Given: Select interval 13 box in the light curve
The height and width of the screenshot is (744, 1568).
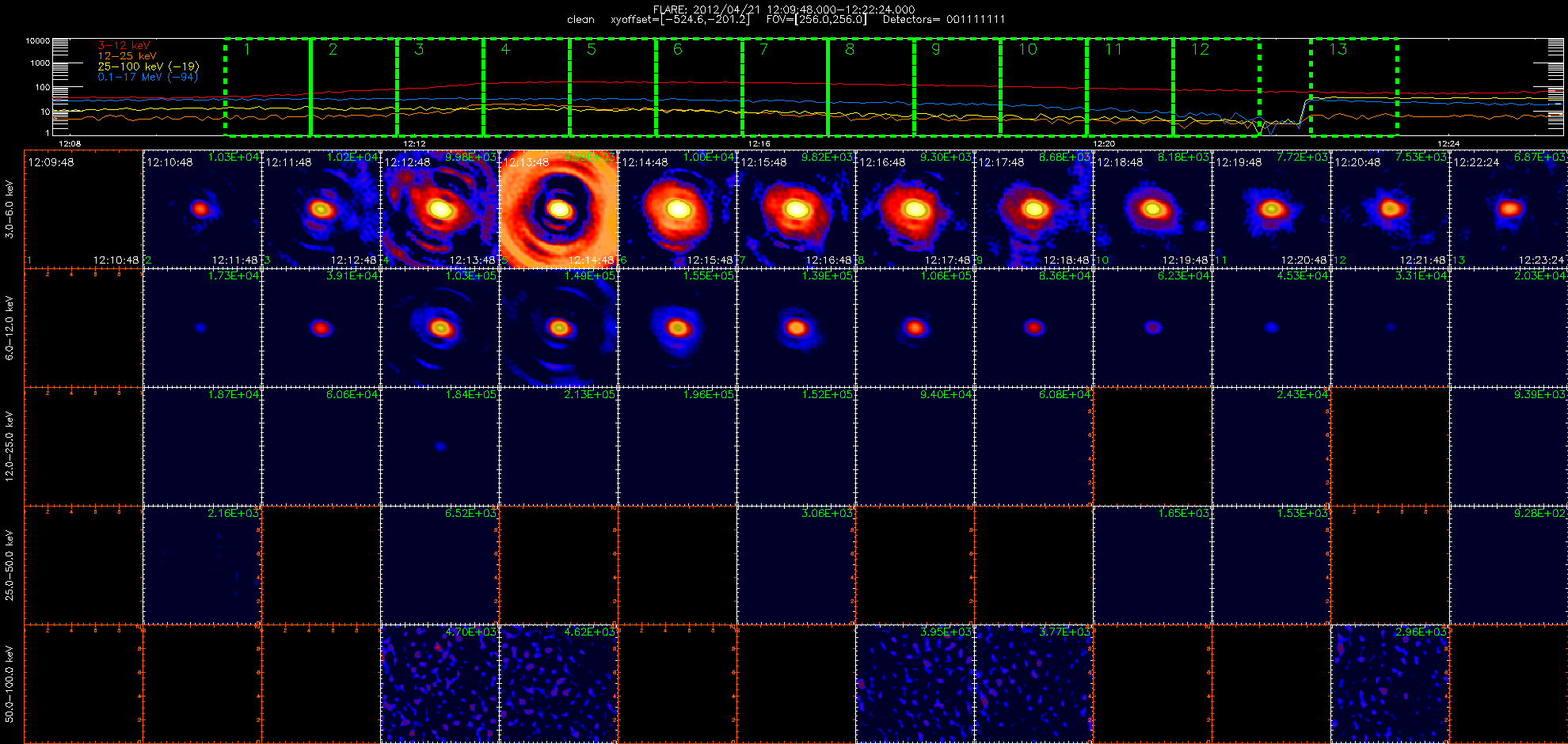Looking at the screenshot, I should click(x=1354, y=87).
